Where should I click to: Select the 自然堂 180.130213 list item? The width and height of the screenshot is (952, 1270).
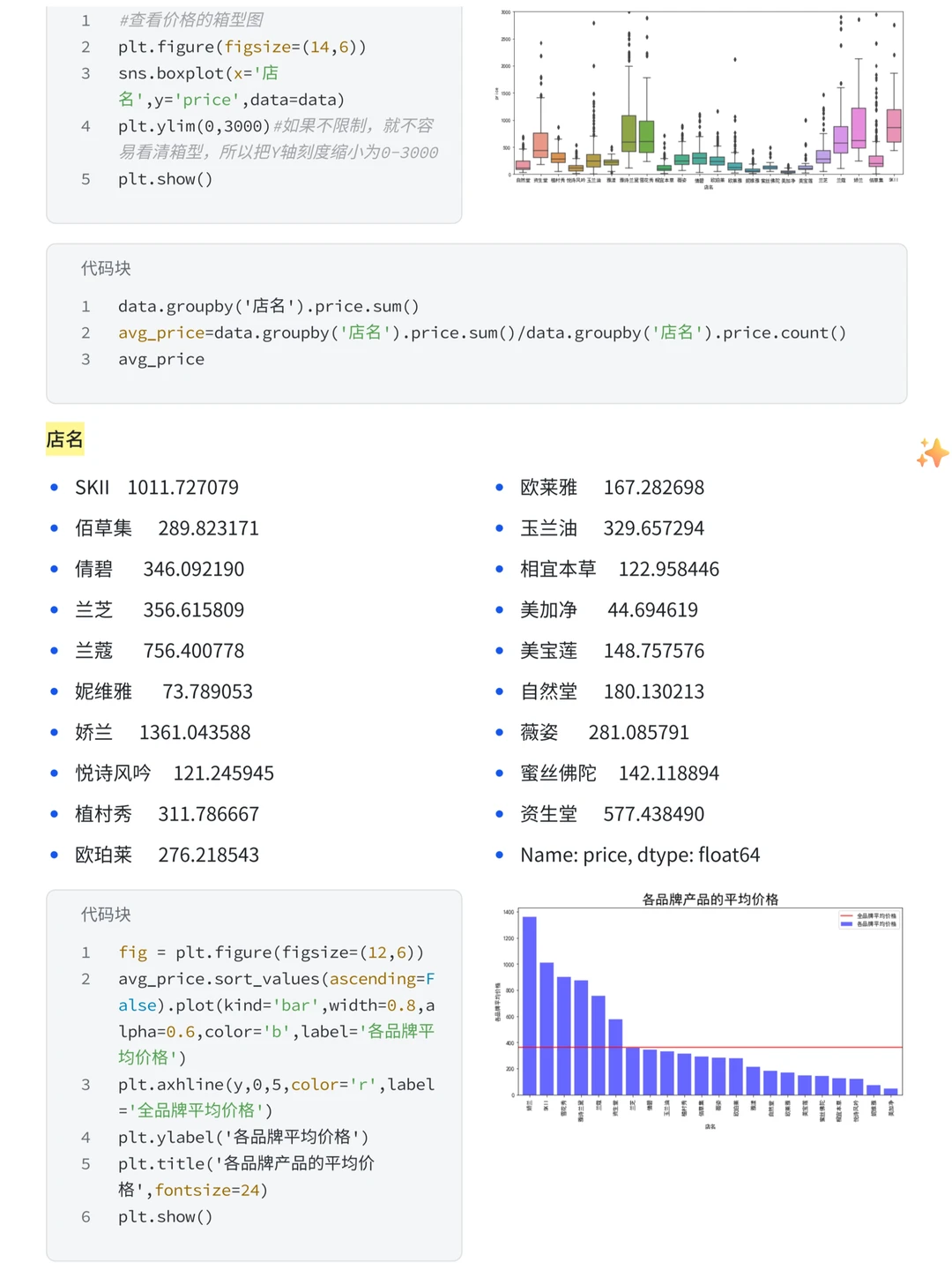click(x=613, y=691)
